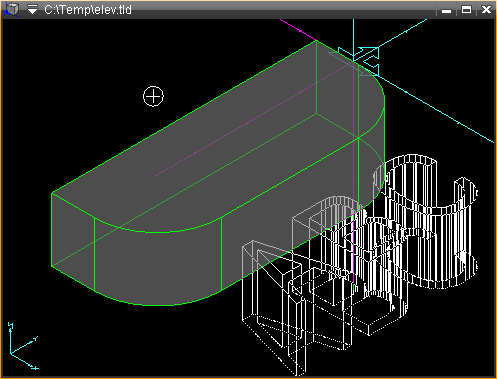Screen dimensions: 497x379
Task: Select the X axis of the coordinate triad
Action: click(x=25, y=361)
